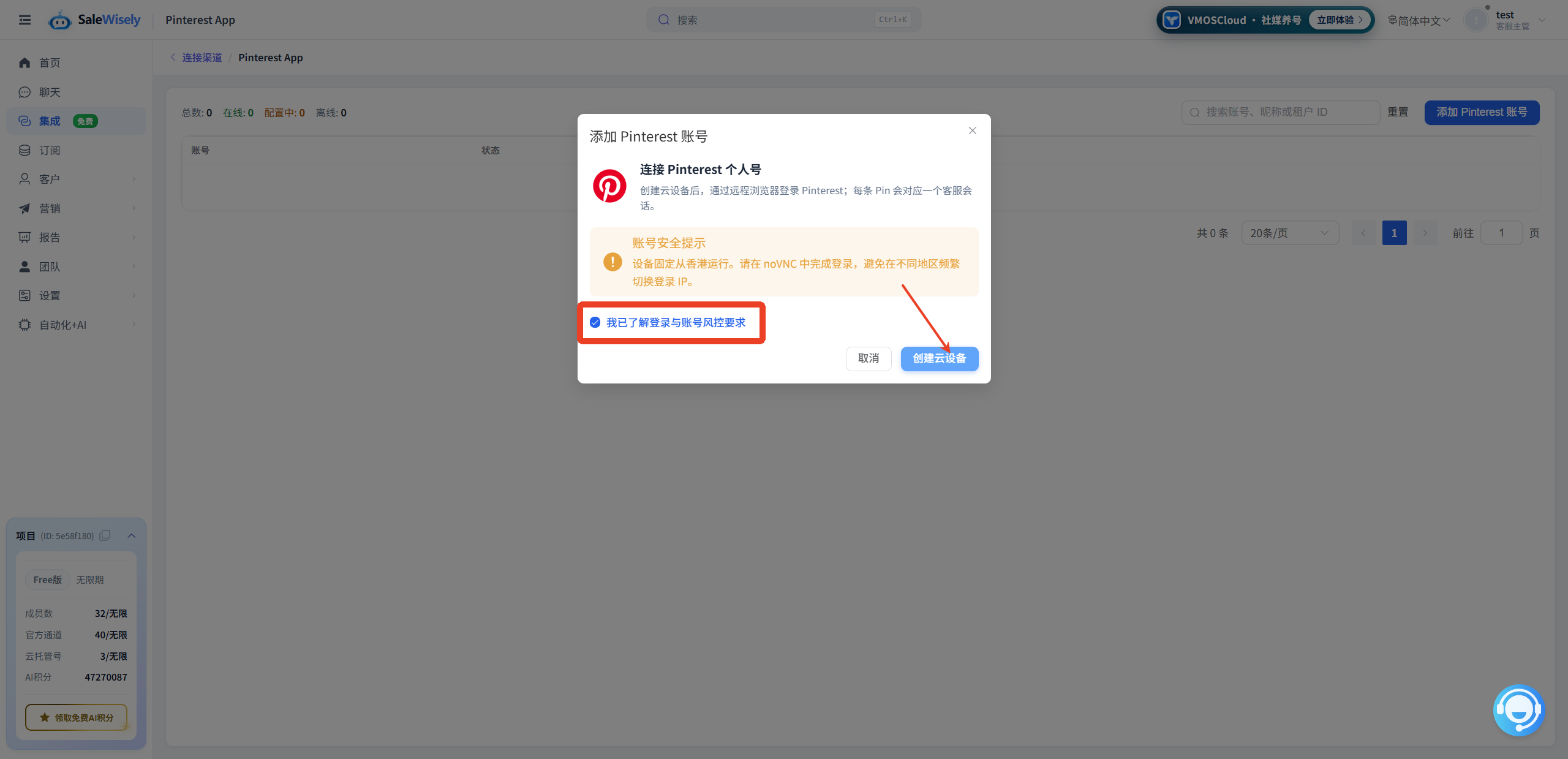Expand the 团队 submenu chevron
The width and height of the screenshot is (1568, 759).
tap(134, 267)
